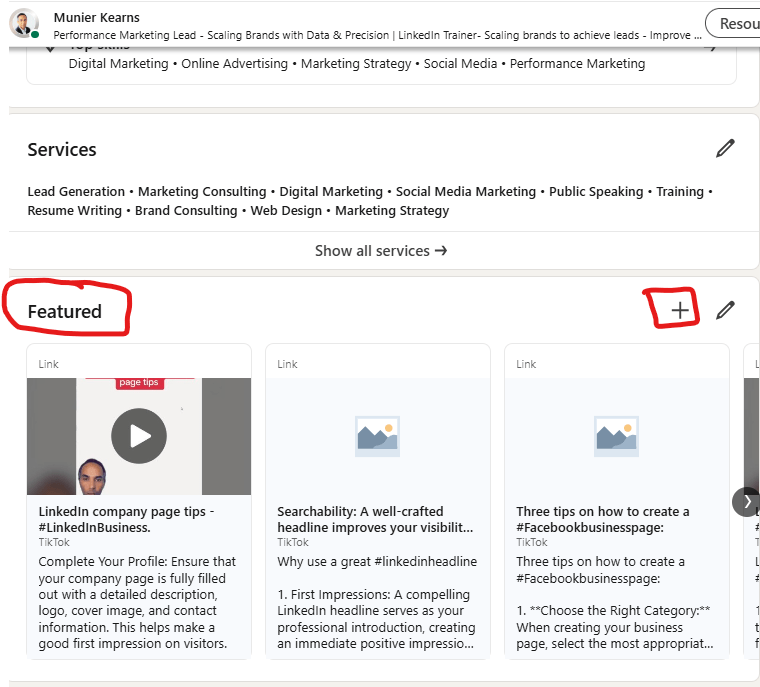This screenshot has height=687, width=760.
Task: Click the Services section heading
Action: [x=62, y=150]
